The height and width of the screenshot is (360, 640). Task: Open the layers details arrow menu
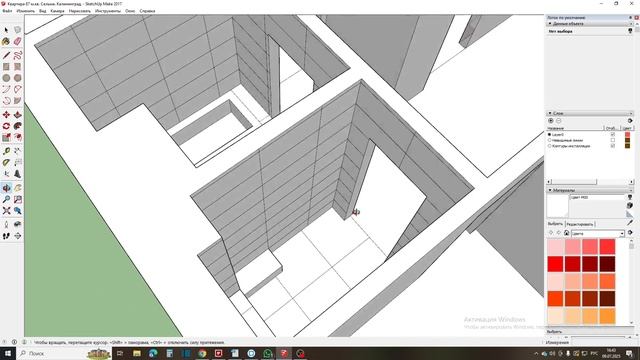pyautogui.click(x=630, y=121)
